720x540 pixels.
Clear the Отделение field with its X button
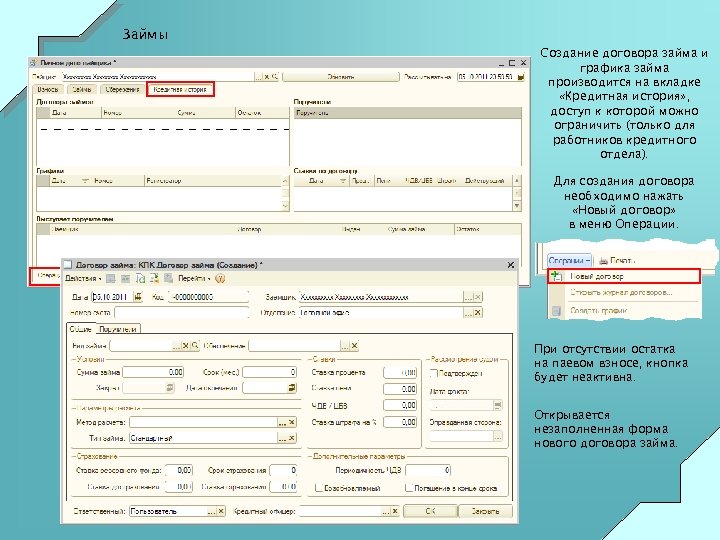(x=478, y=313)
